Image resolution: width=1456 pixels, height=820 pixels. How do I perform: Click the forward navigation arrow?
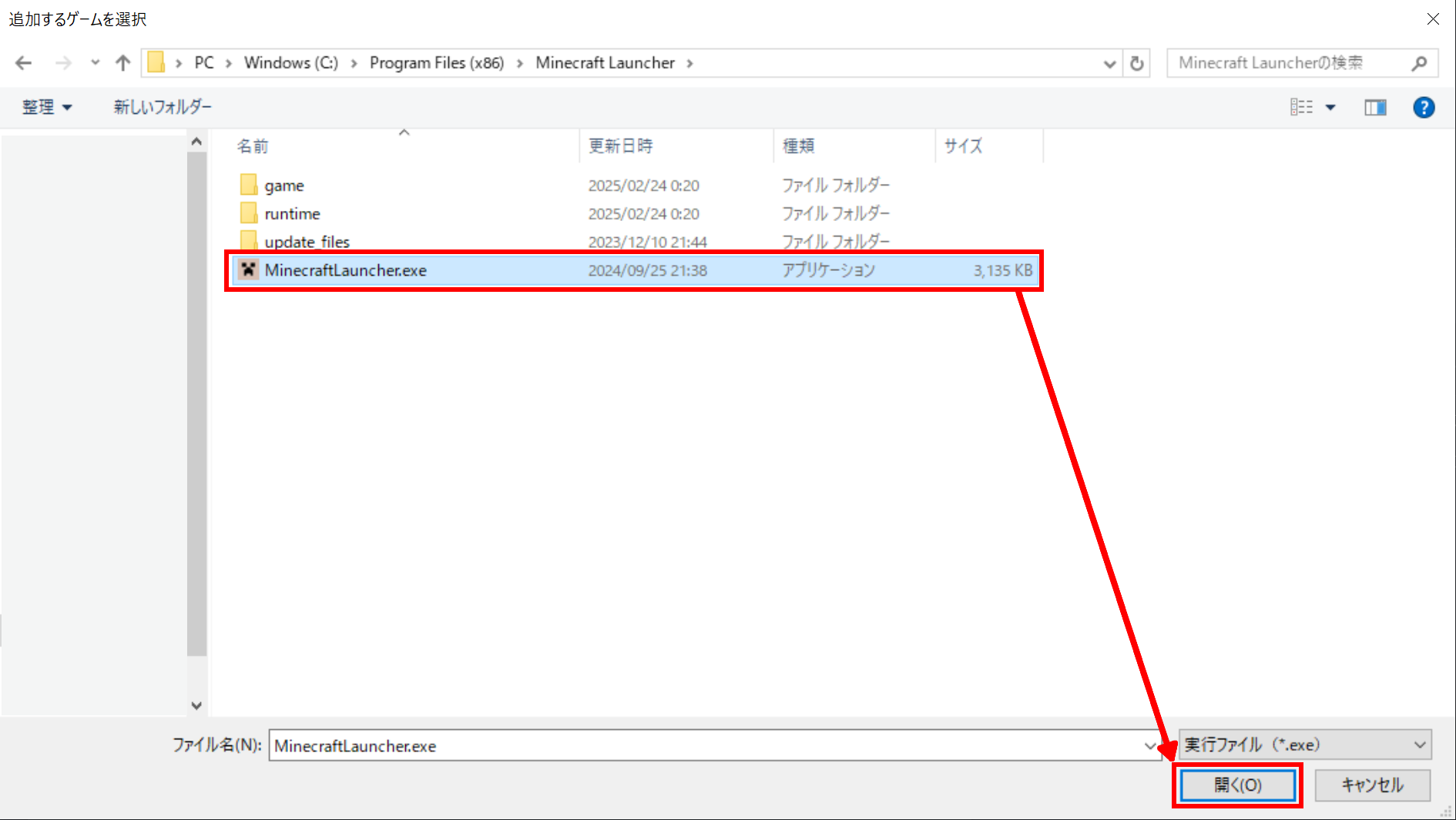[64, 63]
